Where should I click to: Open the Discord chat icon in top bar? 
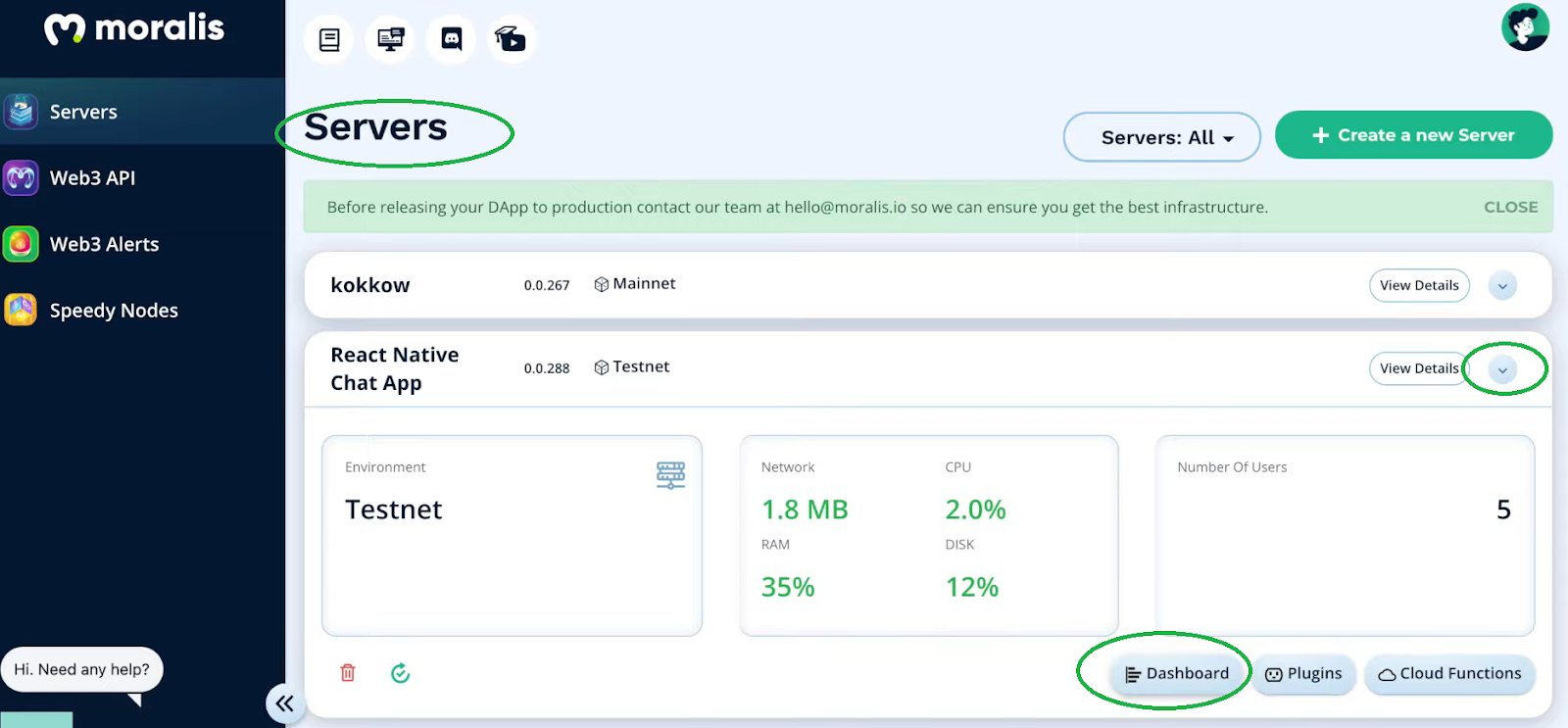(452, 39)
